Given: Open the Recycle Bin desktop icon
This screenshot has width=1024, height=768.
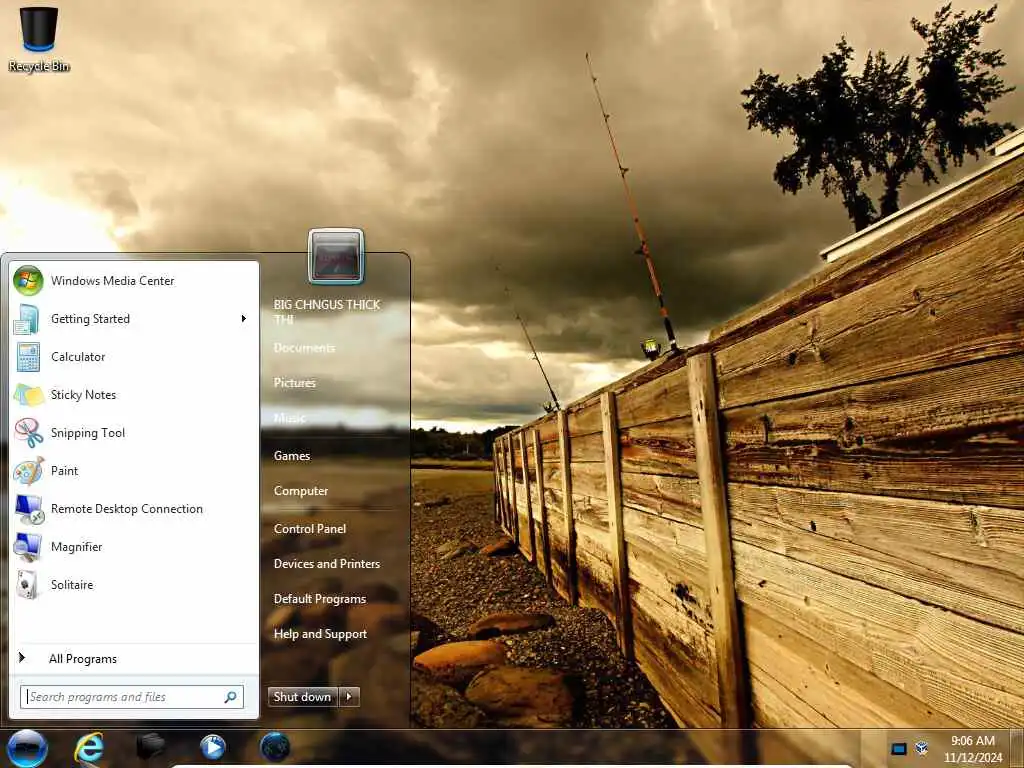Looking at the screenshot, I should [x=39, y=38].
